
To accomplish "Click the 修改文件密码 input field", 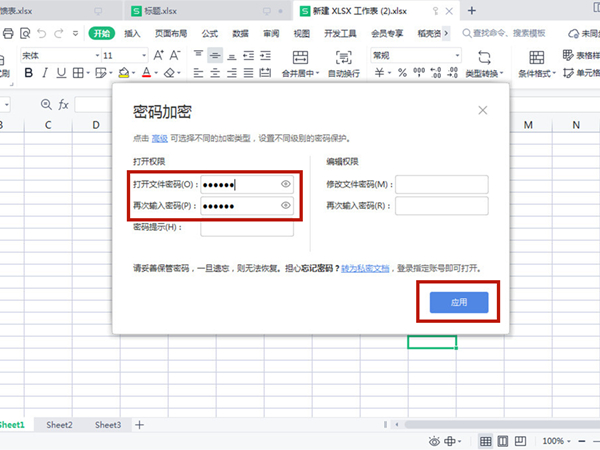I will click(441, 184).
